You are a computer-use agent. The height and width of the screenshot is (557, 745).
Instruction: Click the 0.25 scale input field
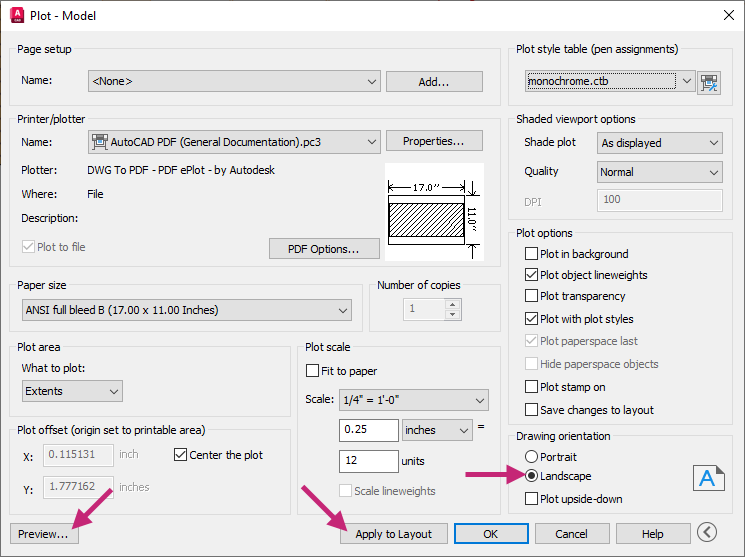pos(369,430)
